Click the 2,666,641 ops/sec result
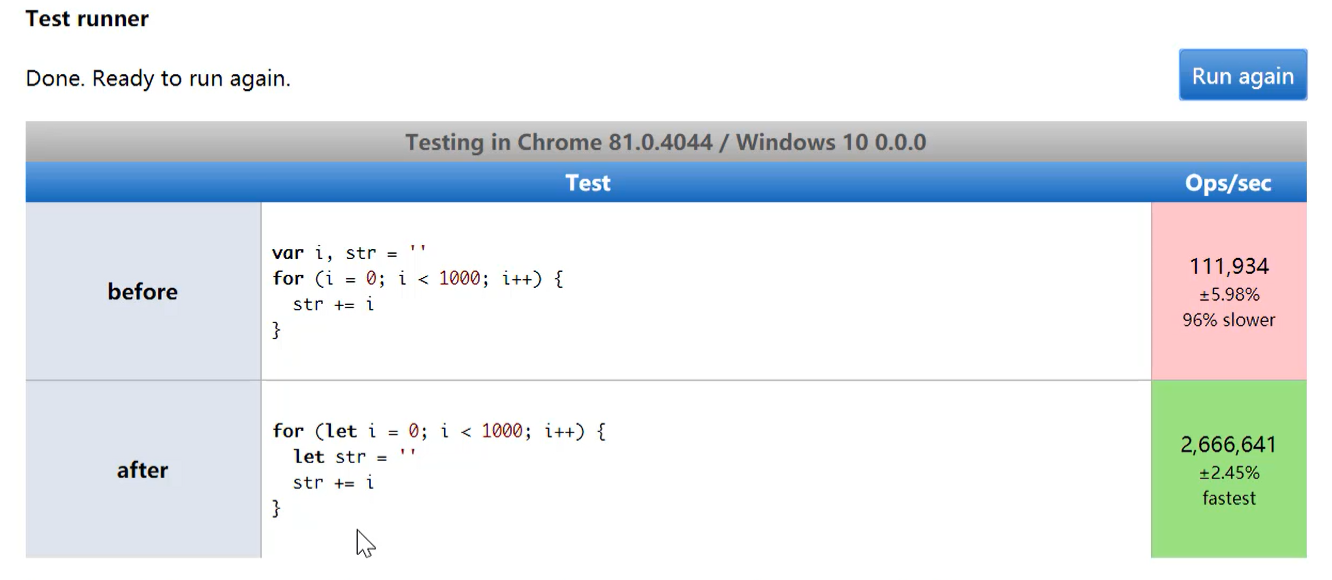This screenshot has height=580, width=1332. pos(1228,445)
